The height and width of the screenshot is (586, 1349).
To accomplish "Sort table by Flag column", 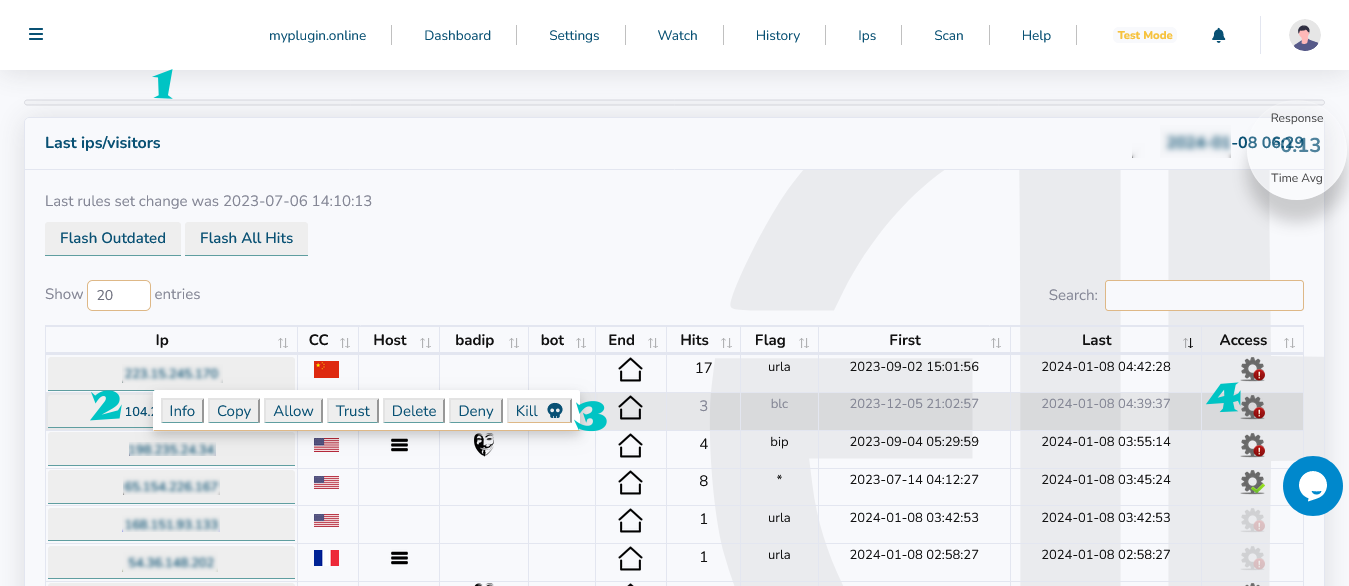I will pos(779,340).
